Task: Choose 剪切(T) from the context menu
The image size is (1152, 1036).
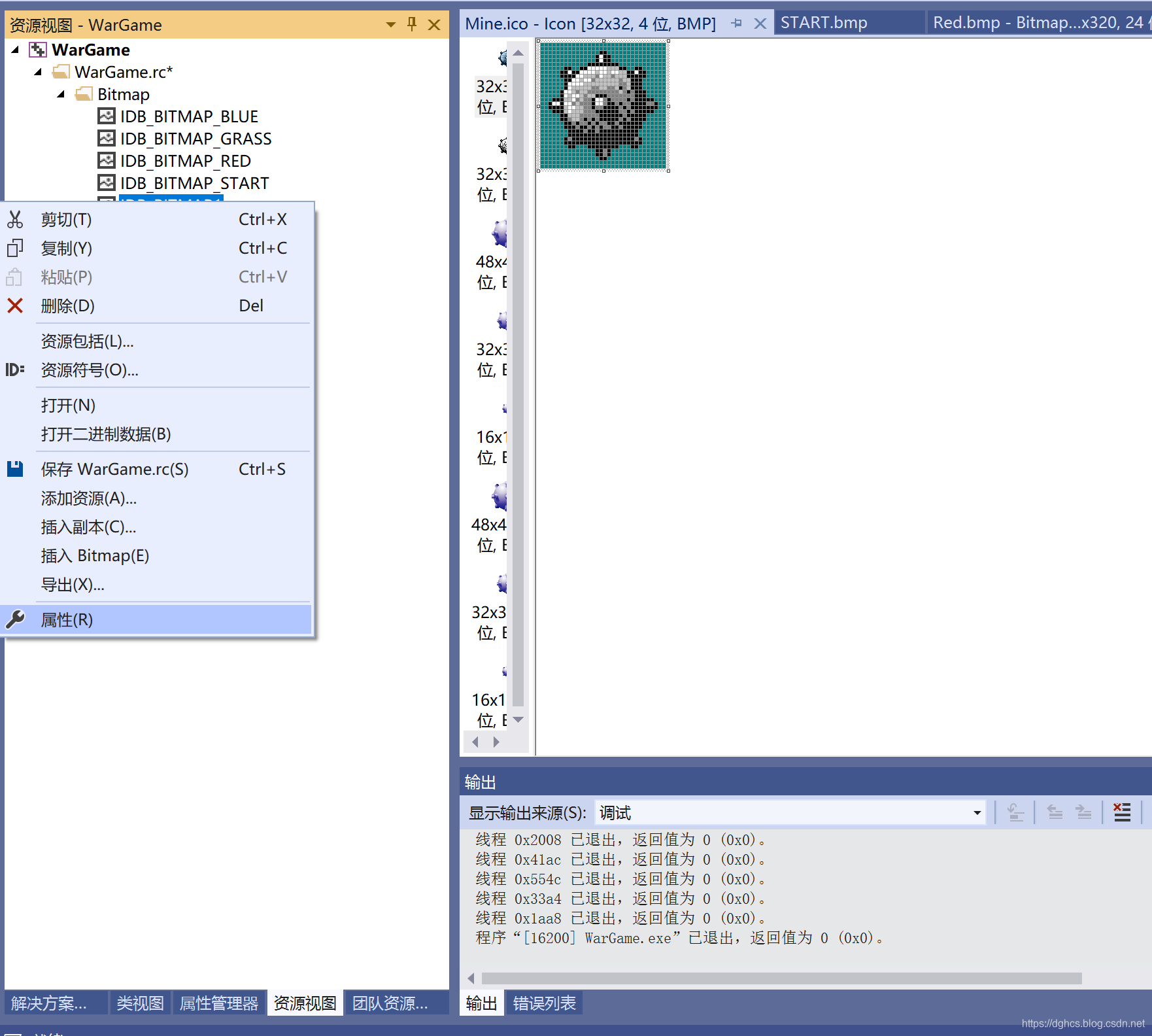Action: point(157,219)
